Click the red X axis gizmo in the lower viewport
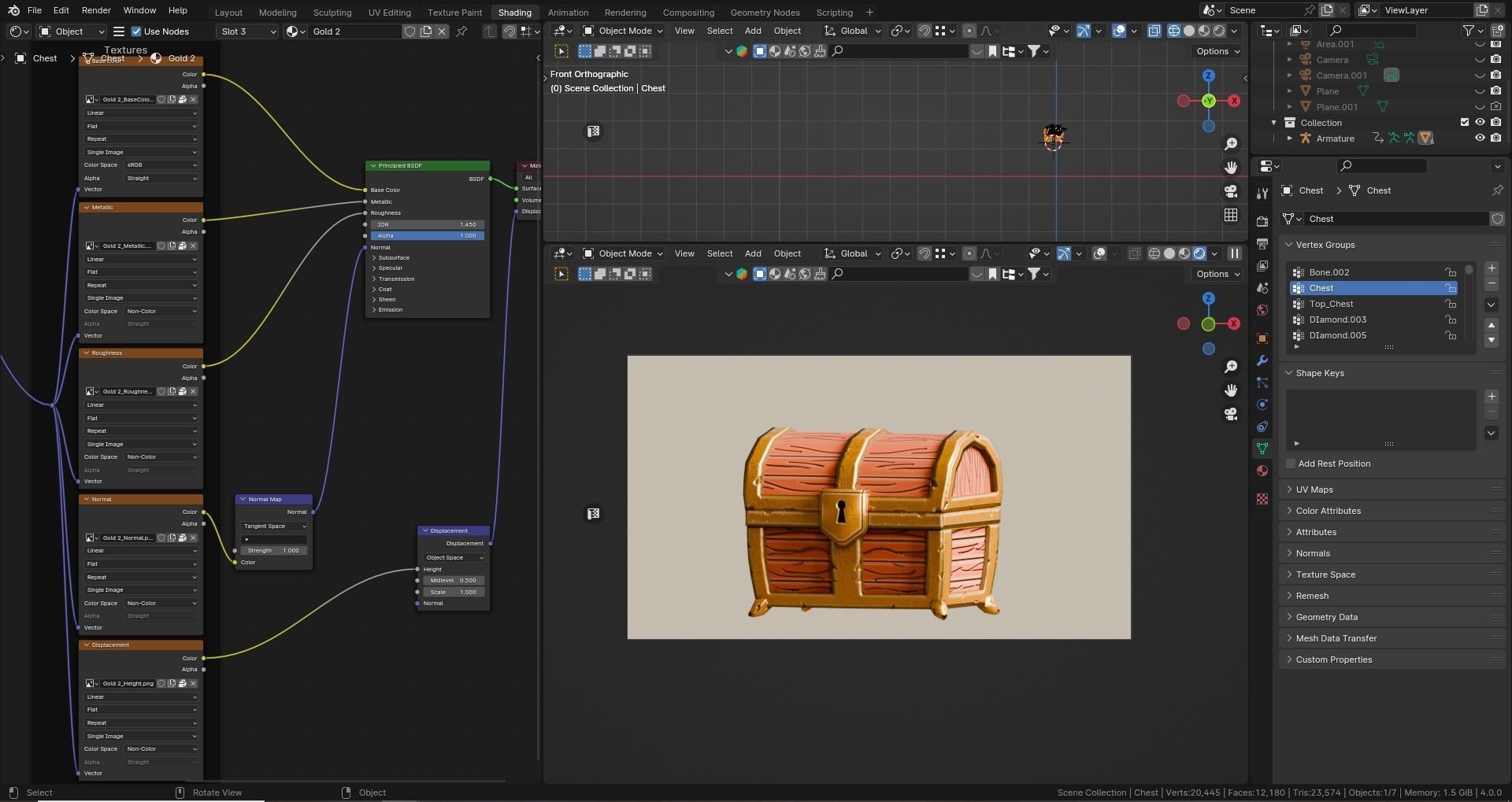Viewport: 1512px width, 802px height. 1234,323
